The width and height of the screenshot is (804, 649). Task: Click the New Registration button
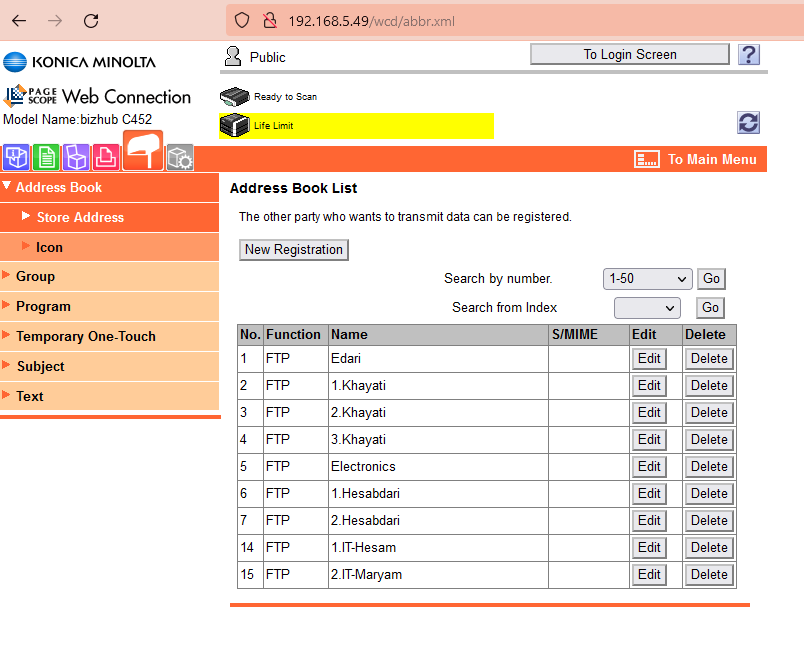293,249
